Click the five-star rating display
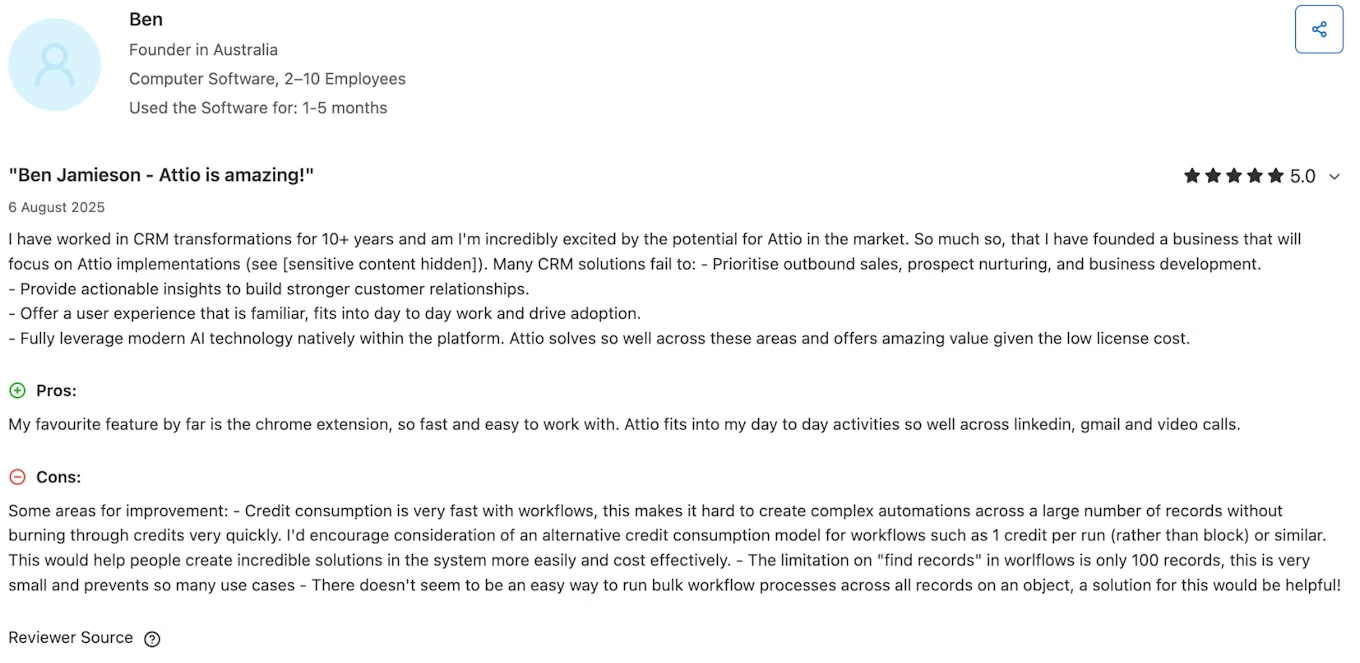This screenshot has width=1360, height=663. [x=1233, y=176]
